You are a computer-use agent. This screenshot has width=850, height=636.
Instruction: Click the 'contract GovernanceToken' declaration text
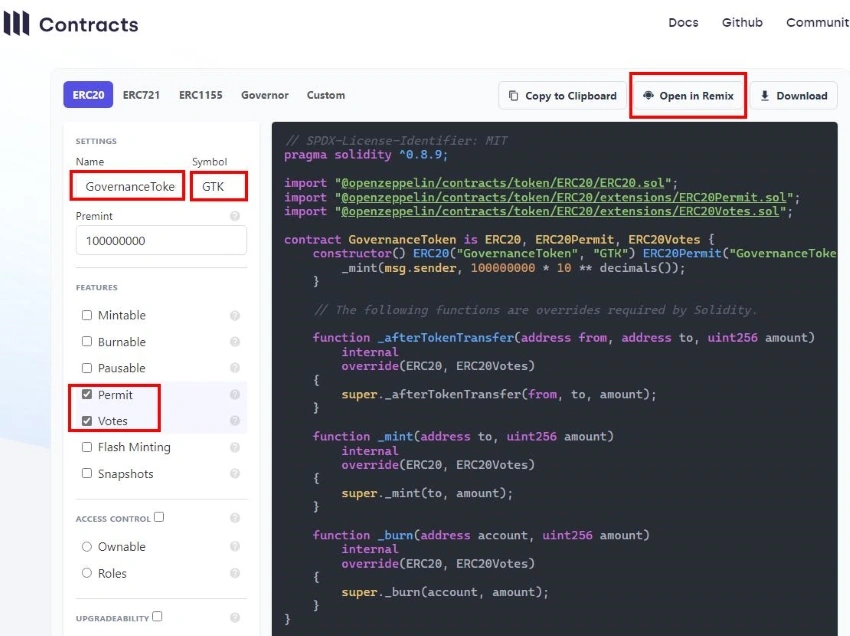pos(370,239)
